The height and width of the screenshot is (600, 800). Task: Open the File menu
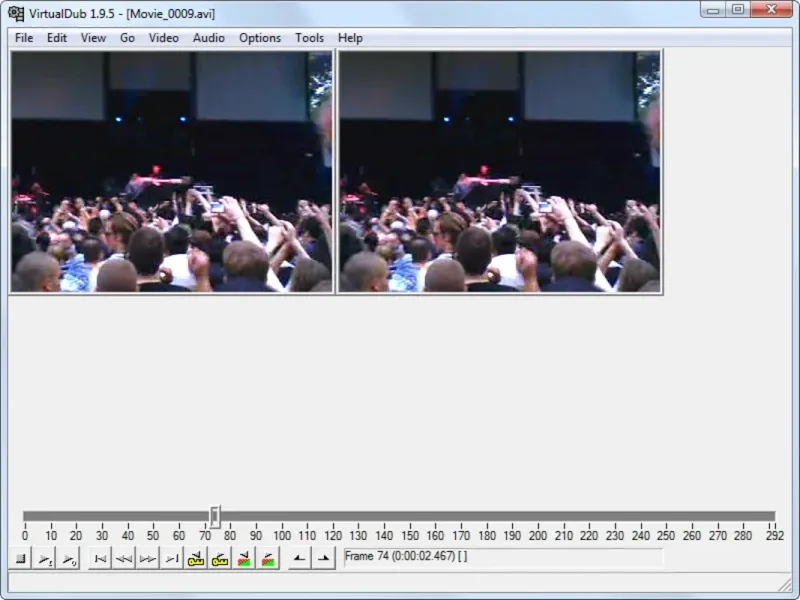pos(24,38)
